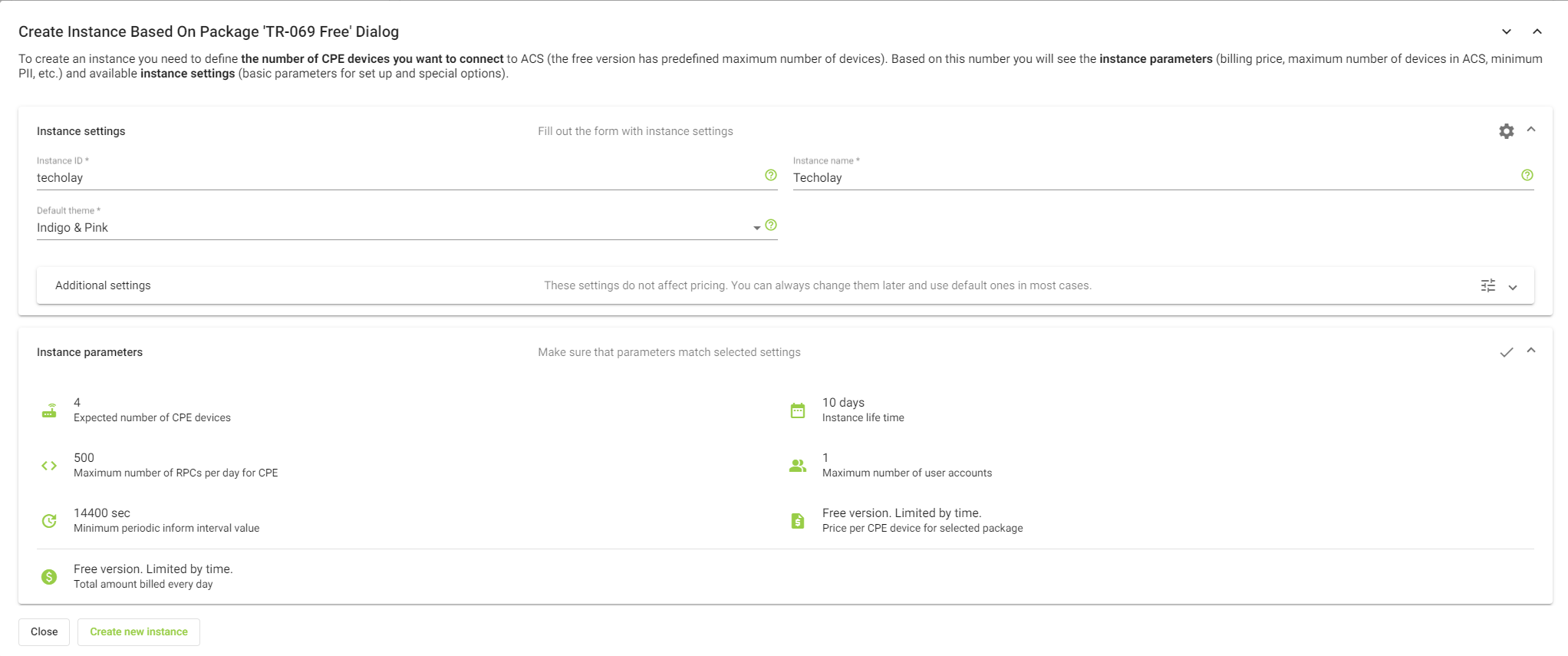Image resolution: width=1568 pixels, height=656 pixels.
Task: Click the dialog's top upward chevron
Action: (x=1537, y=31)
